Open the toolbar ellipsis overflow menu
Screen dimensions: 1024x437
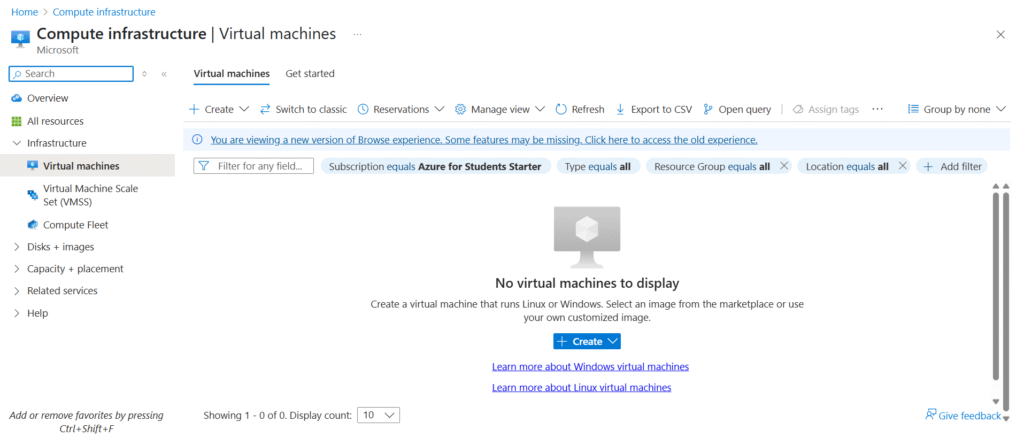click(x=877, y=109)
